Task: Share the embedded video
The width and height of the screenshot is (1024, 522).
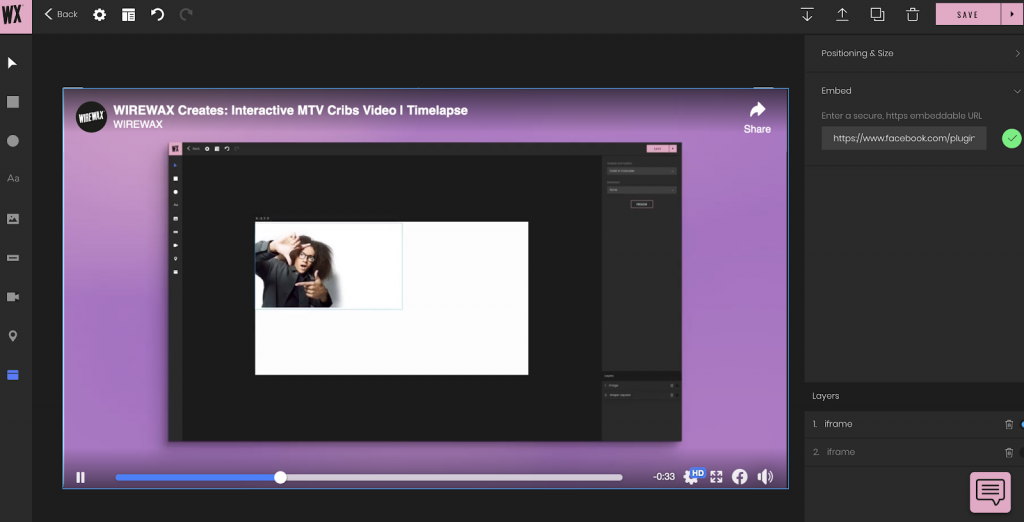Action: [x=757, y=118]
